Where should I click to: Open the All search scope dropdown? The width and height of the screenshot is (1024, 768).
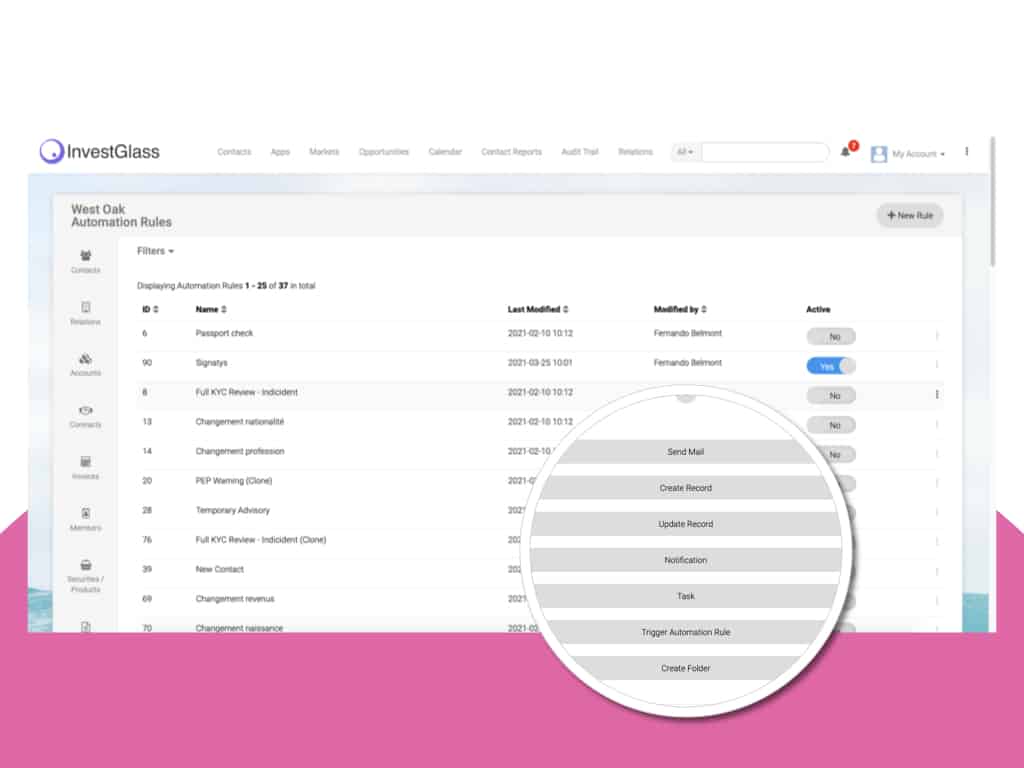684,152
